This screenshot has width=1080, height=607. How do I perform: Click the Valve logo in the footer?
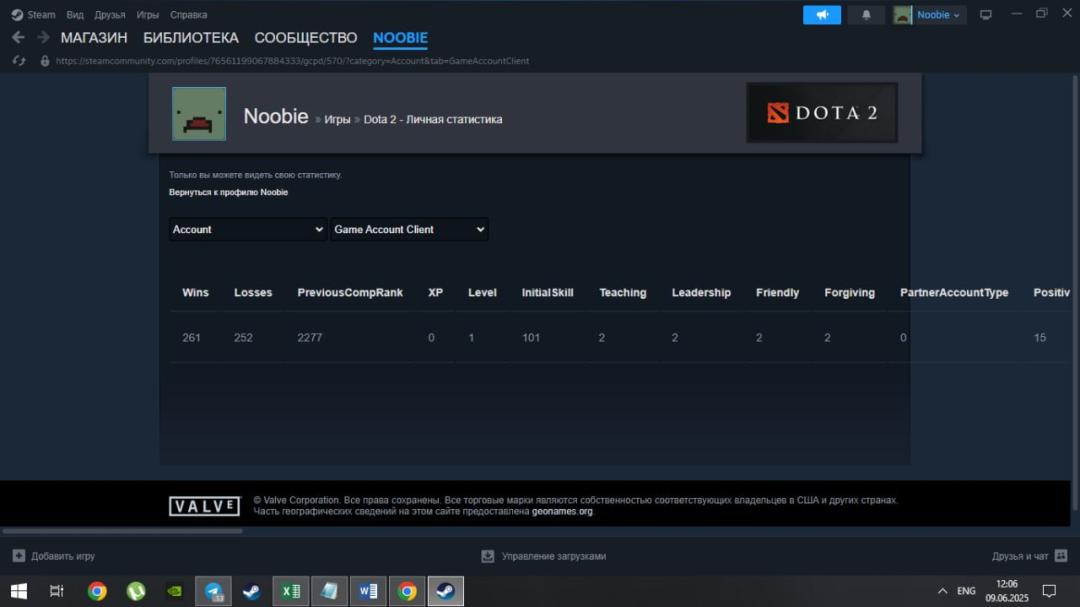click(205, 506)
